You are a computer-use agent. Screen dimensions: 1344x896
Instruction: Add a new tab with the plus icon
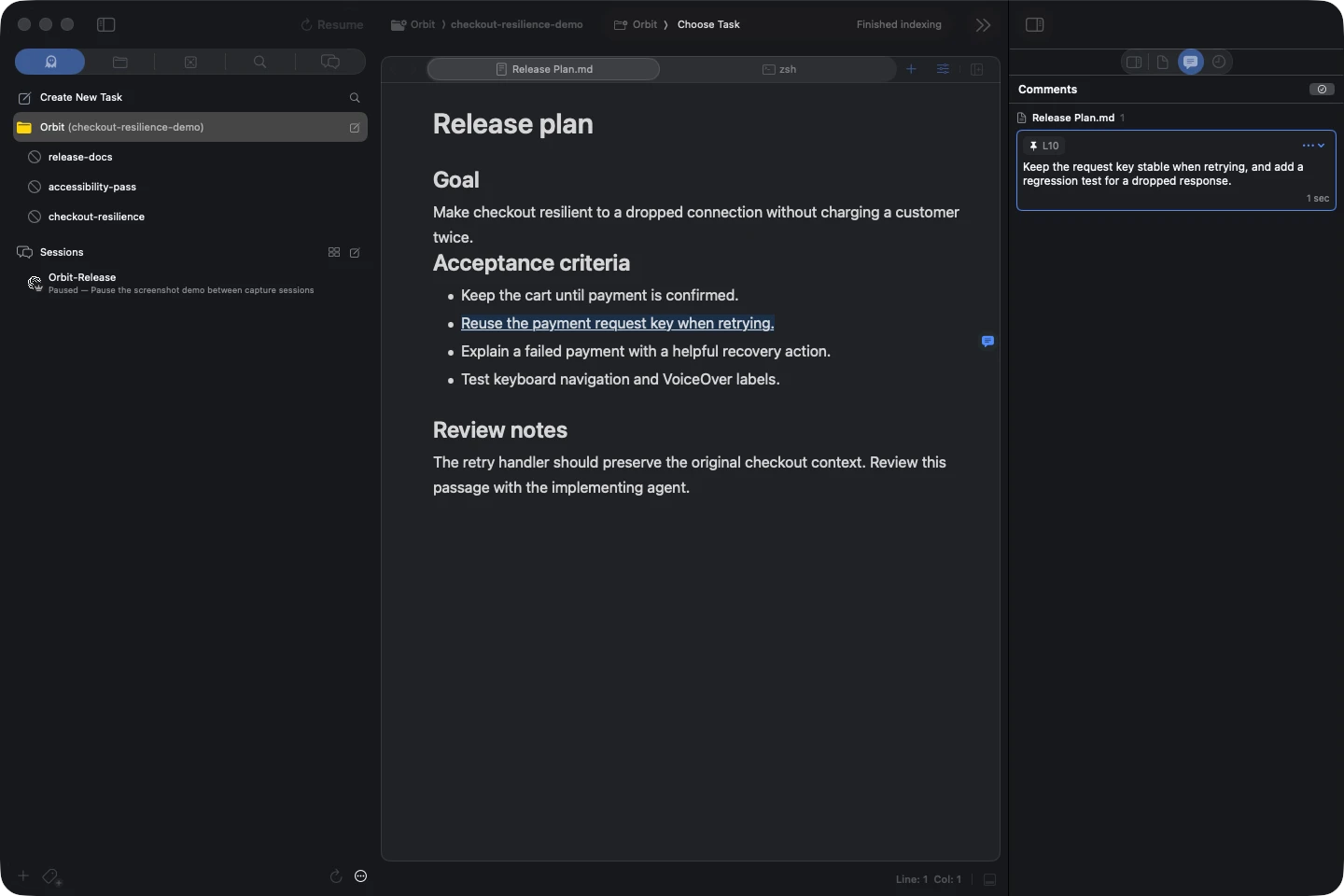pyautogui.click(x=911, y=69)
